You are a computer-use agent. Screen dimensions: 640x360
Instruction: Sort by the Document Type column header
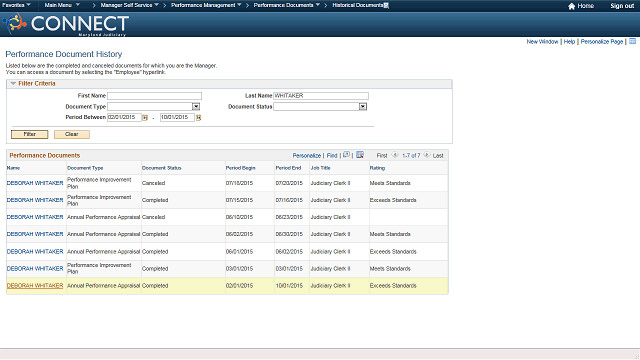point(85,168)
